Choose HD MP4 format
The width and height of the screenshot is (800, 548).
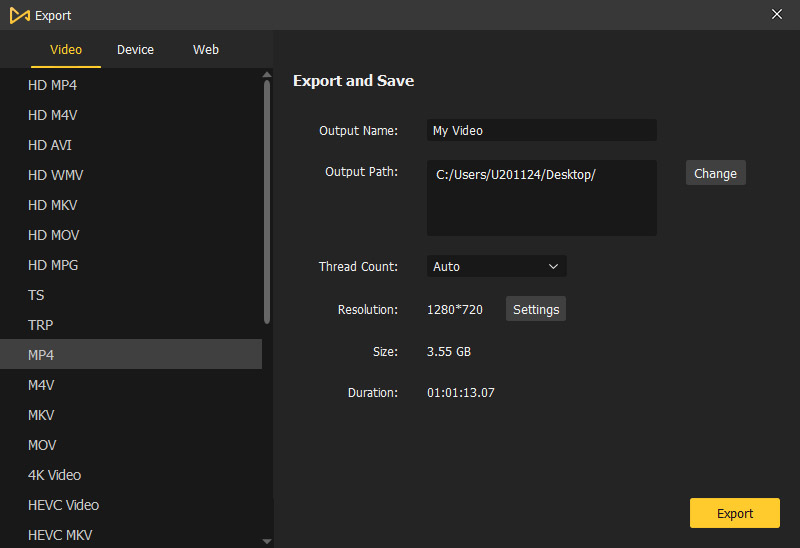click(52, 85)
